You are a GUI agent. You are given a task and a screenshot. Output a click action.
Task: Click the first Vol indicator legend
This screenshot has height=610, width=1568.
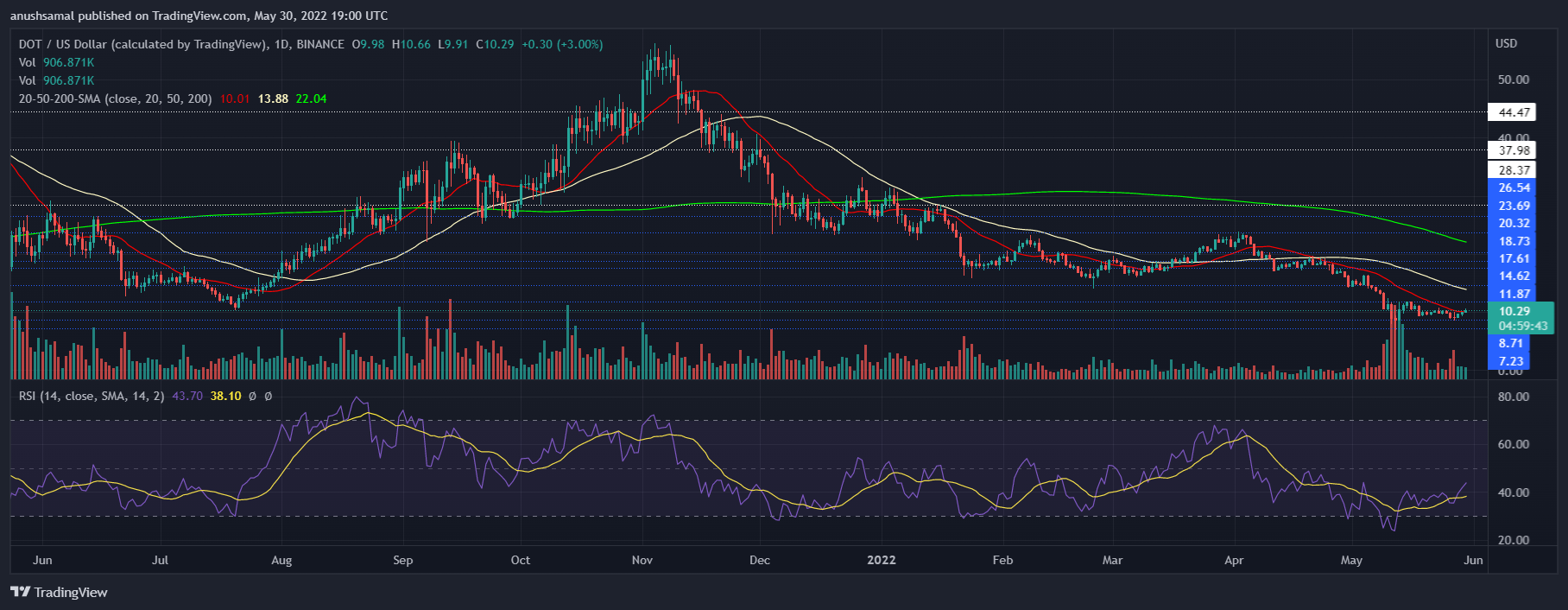(x=28, y=62)
